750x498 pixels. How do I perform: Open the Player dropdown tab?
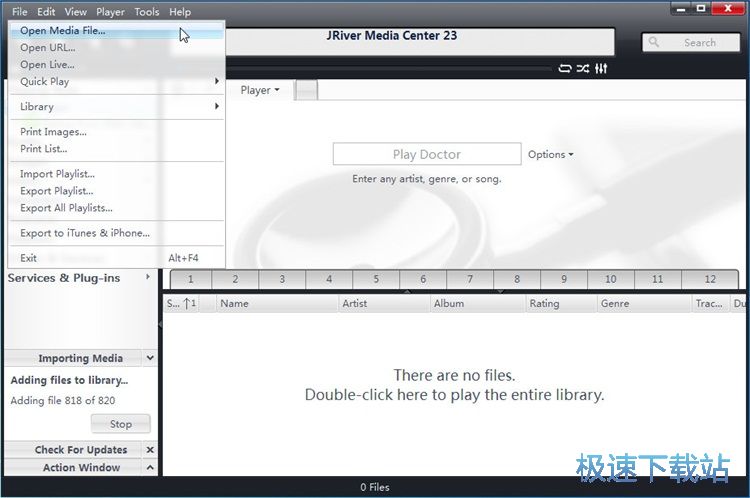point(260,90)
